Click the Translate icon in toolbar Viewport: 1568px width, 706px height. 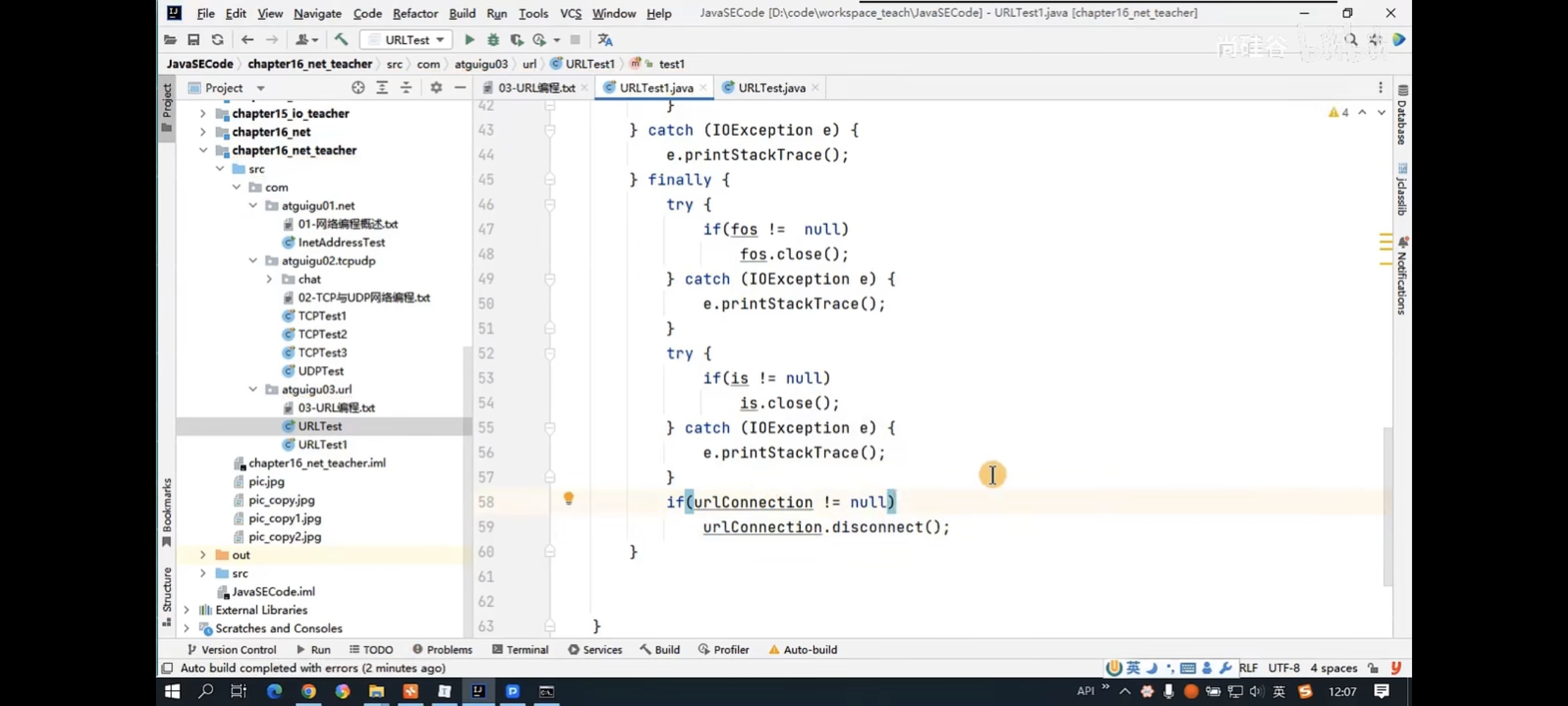click(604, 40)
